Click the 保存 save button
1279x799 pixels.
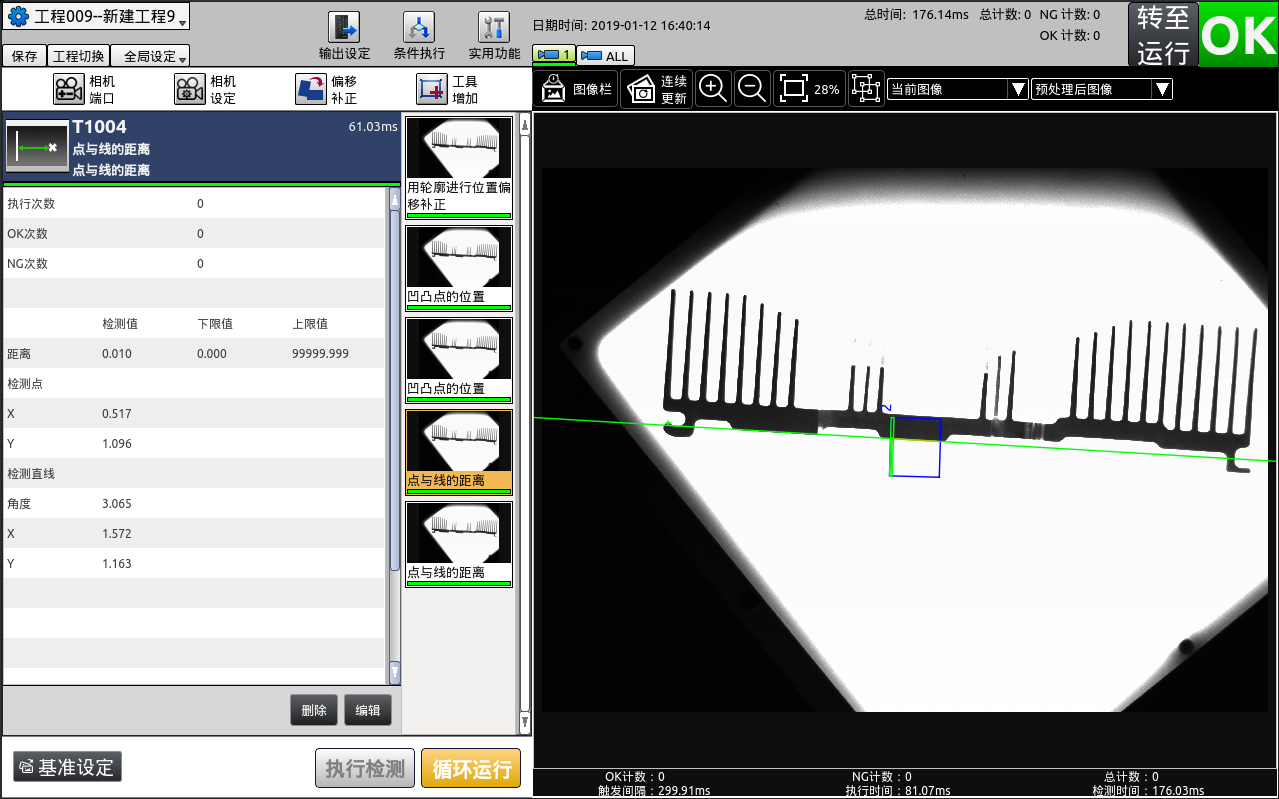pos(24,56)
